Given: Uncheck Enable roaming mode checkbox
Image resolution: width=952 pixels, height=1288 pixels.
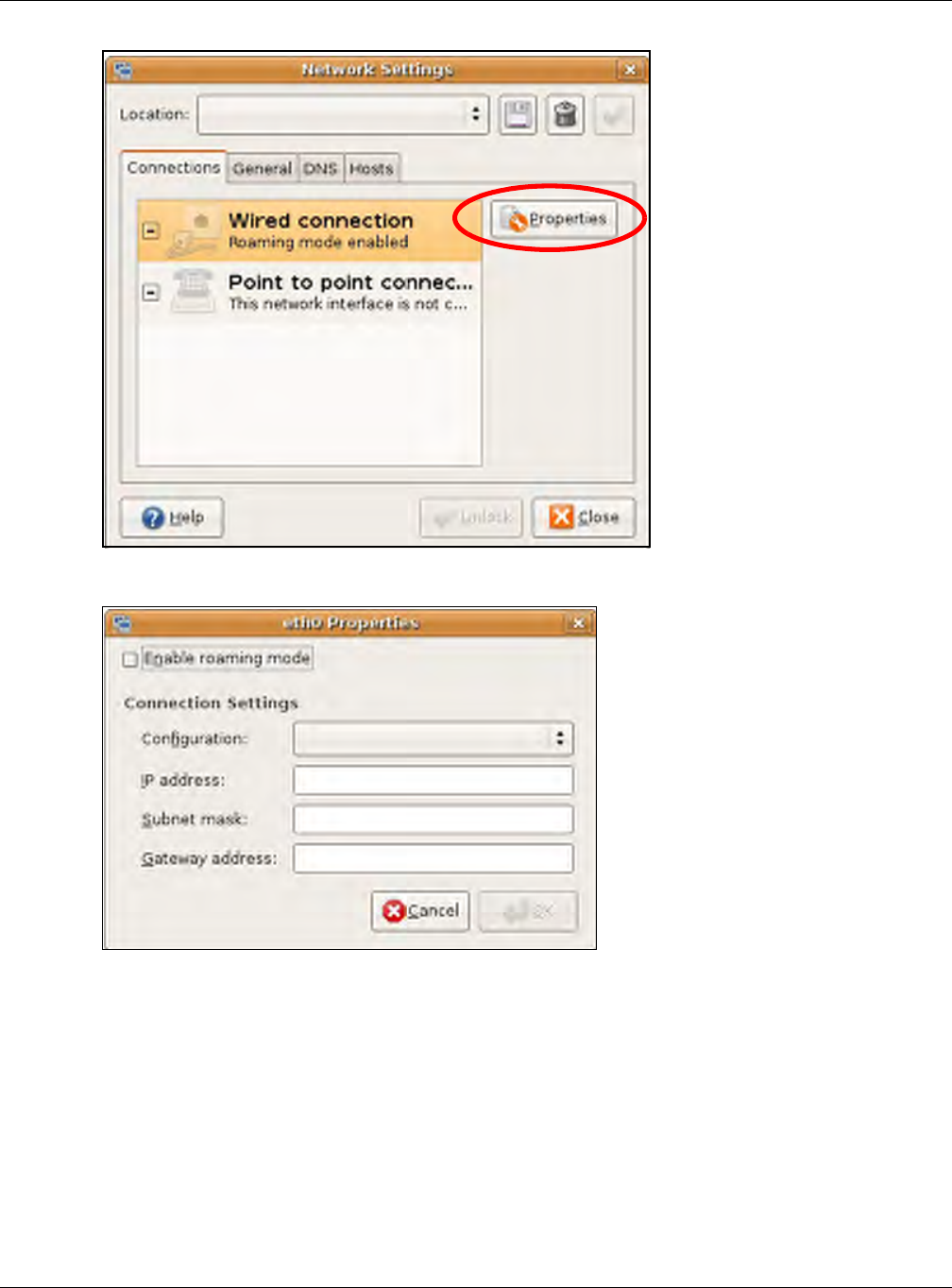Looking at the screenshot, I should click(130, 659).
